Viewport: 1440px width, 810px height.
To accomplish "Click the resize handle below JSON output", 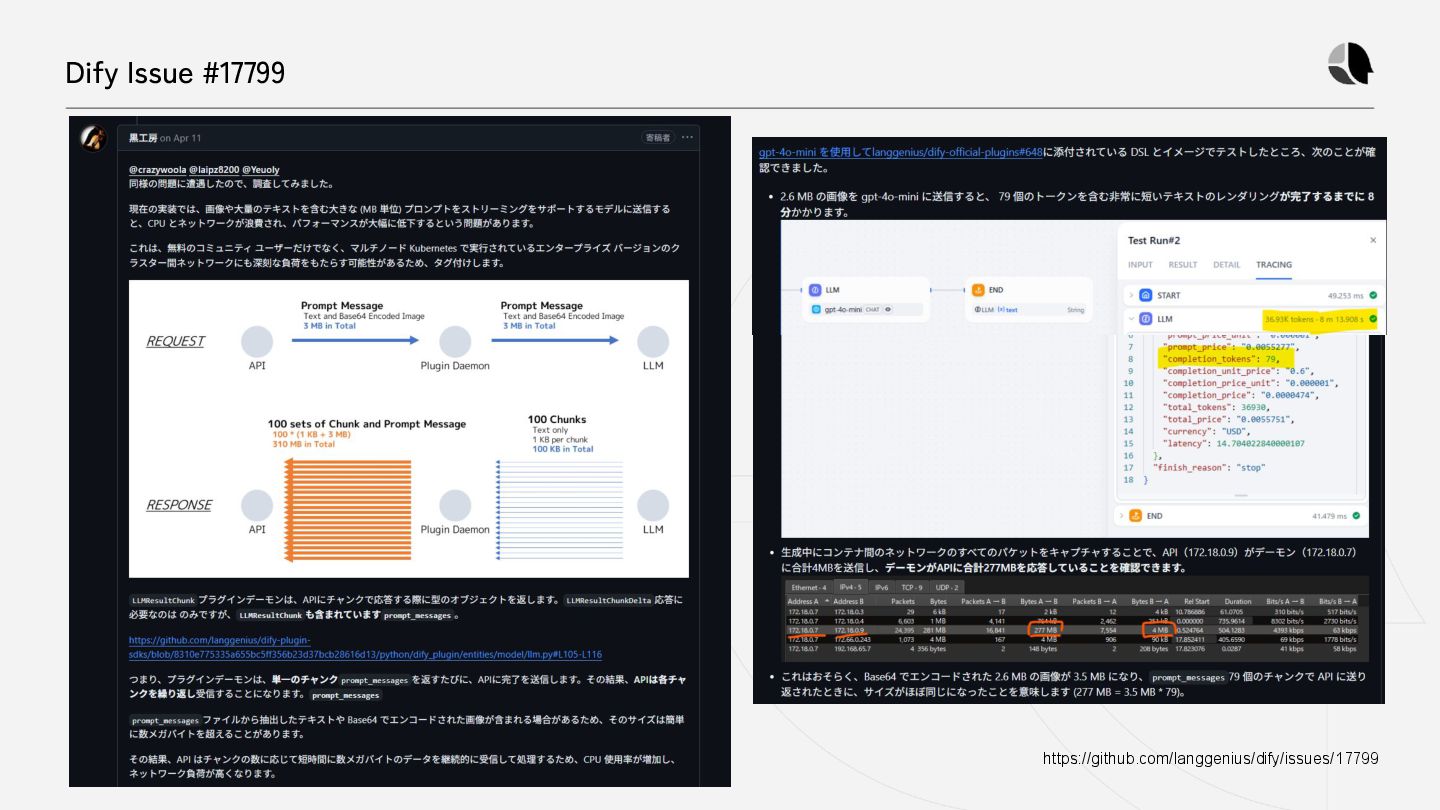I will 1243,496.
